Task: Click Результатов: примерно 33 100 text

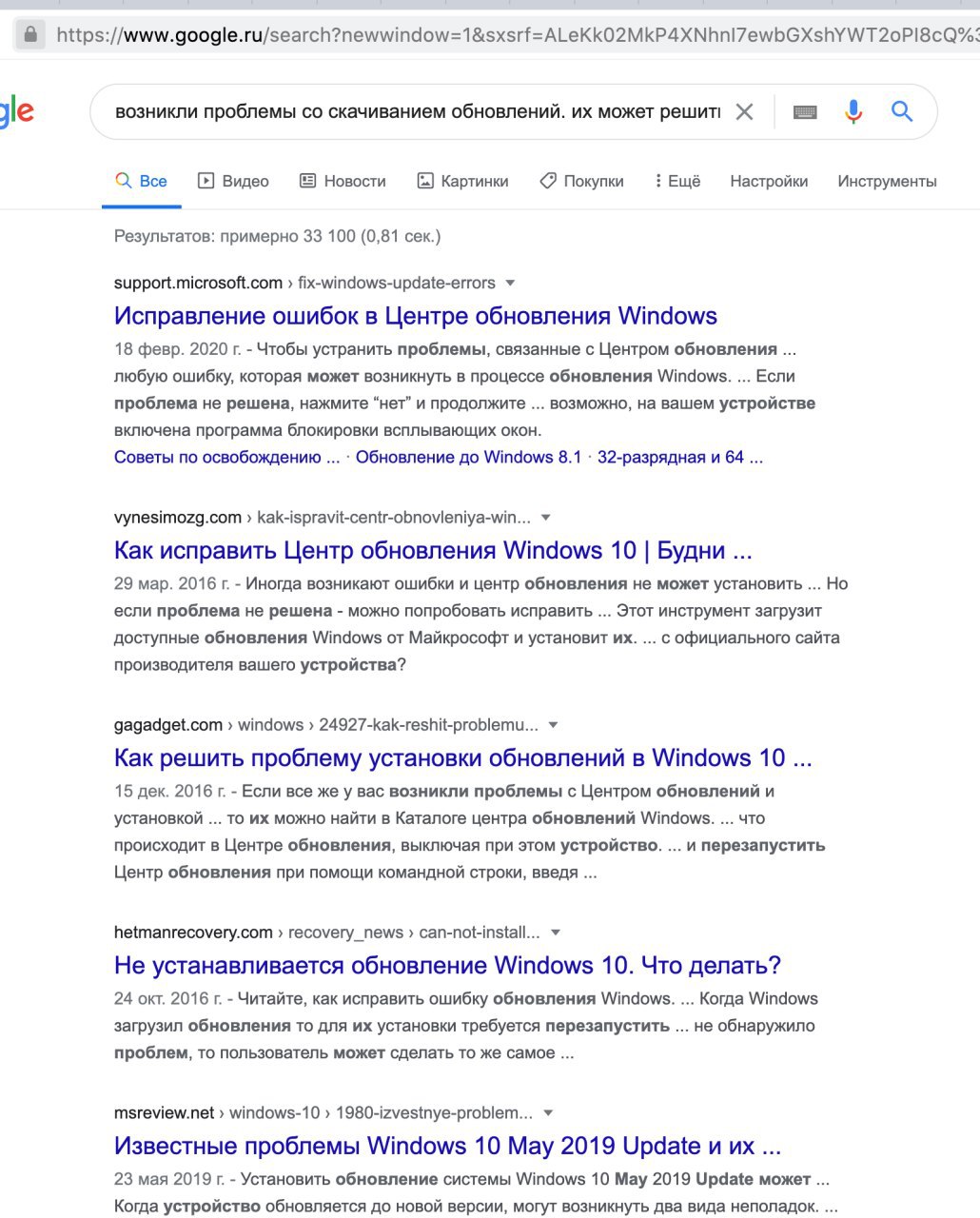Action: pyautogui.click(x=277, y=236)
